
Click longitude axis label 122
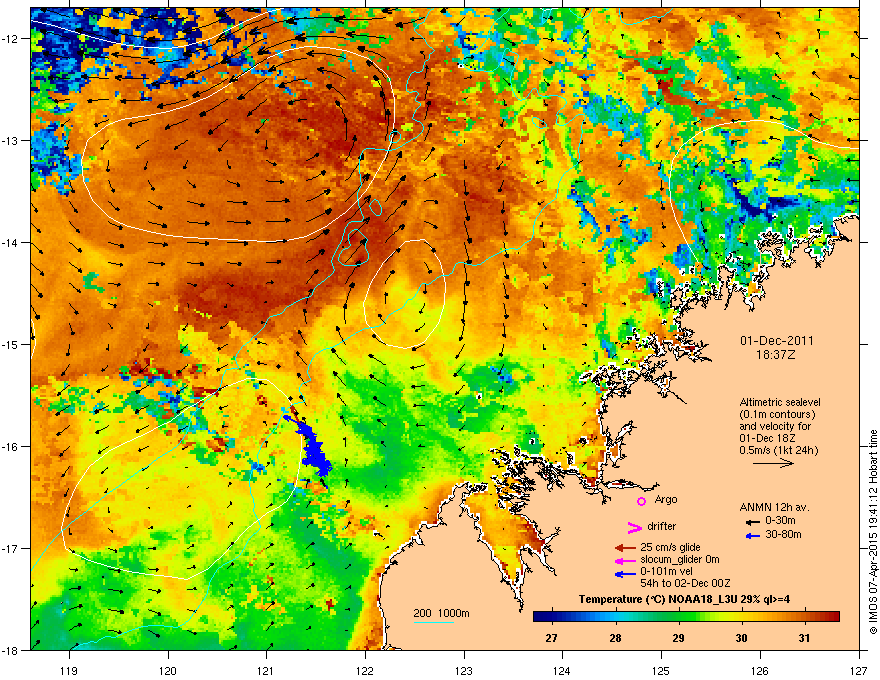pyautogui.click(x=365, y=670)
